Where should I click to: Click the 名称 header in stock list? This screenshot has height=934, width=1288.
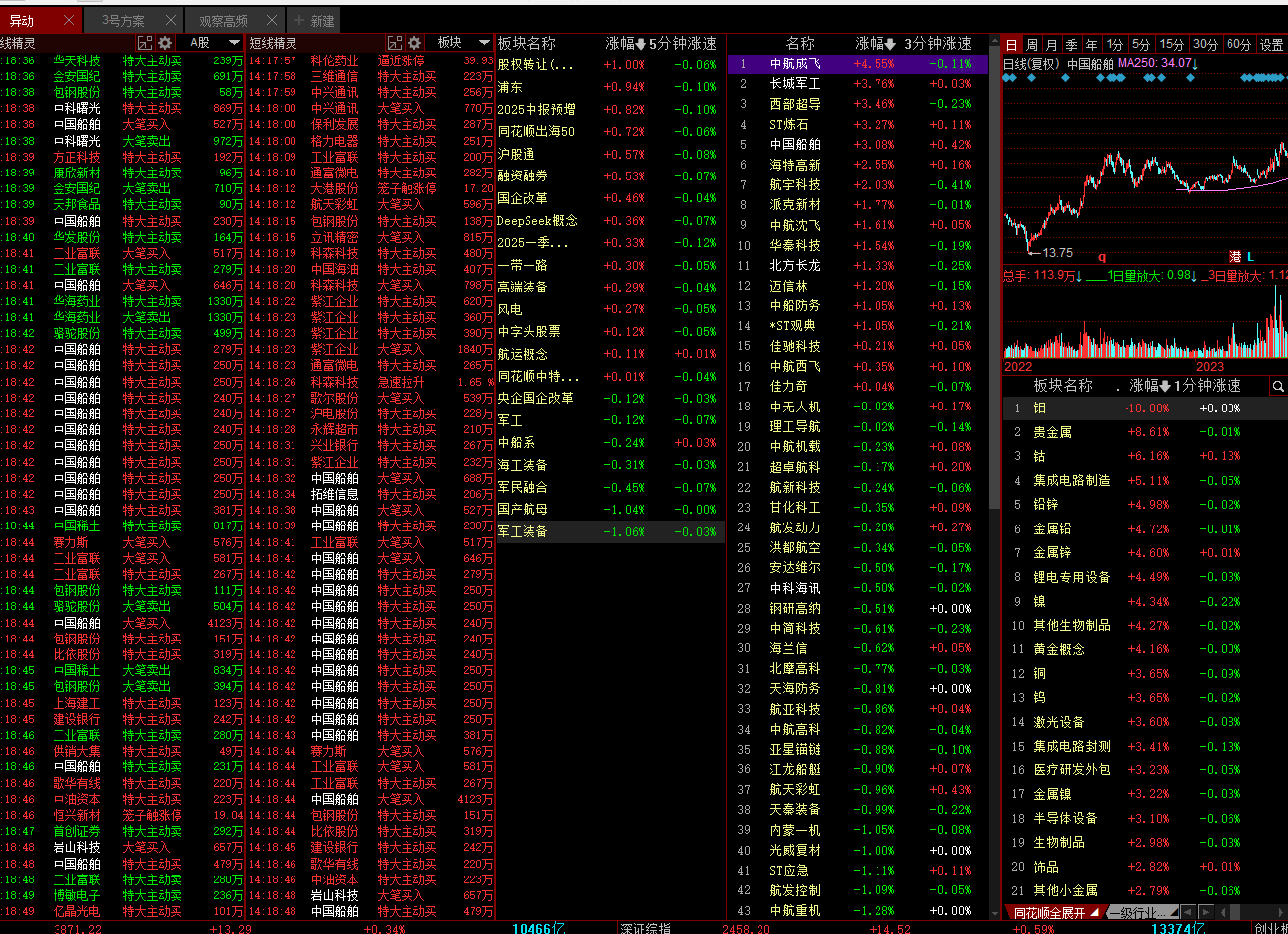(x=800, y=44)
